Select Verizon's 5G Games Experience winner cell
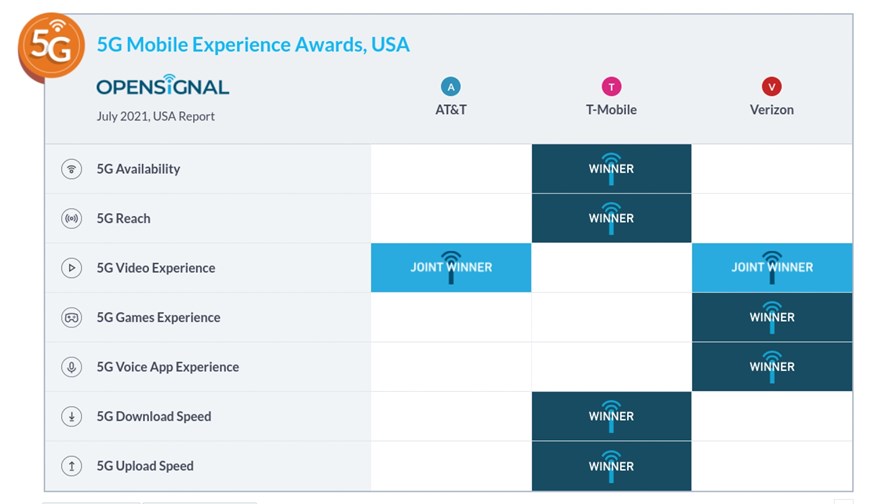 point(772,317)
